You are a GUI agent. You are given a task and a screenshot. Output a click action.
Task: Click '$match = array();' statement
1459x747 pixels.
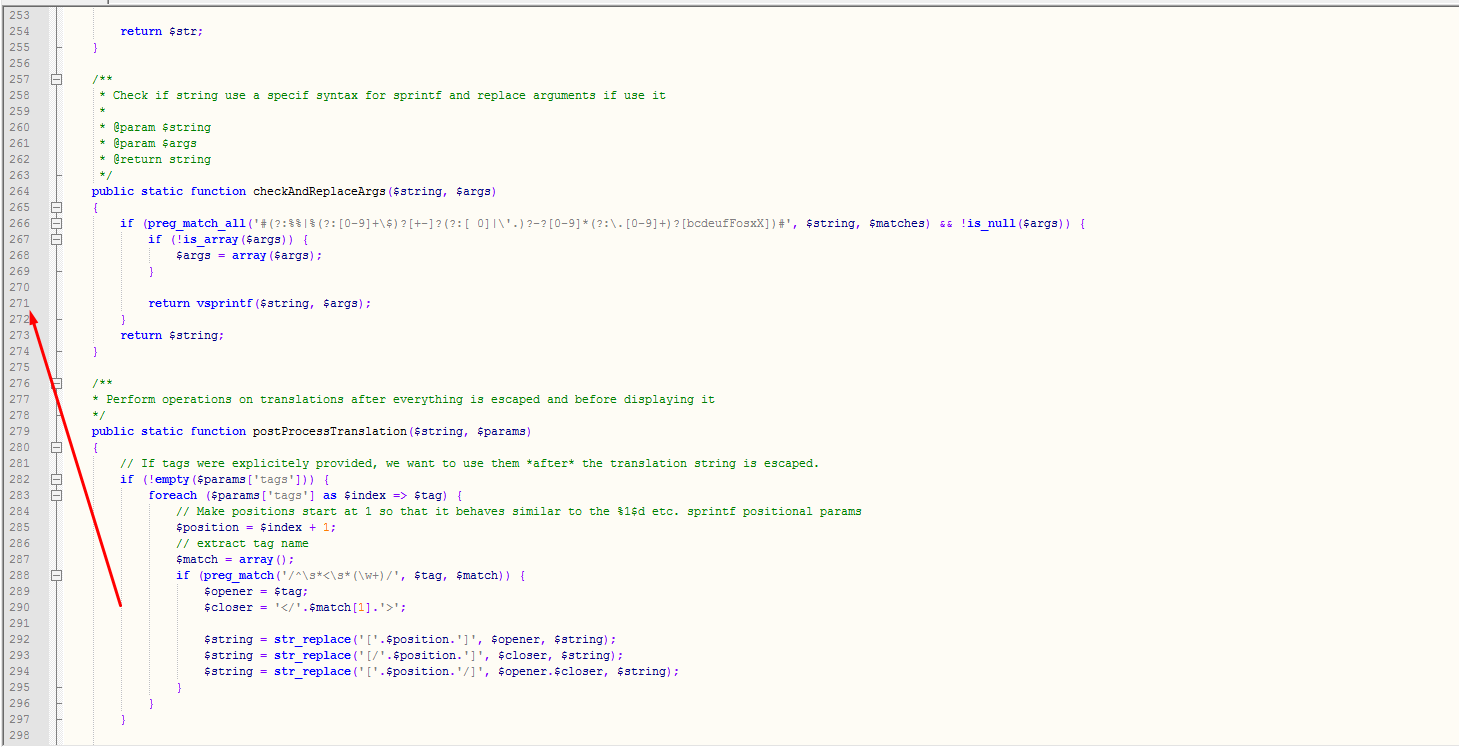click(x=235, y=559)
